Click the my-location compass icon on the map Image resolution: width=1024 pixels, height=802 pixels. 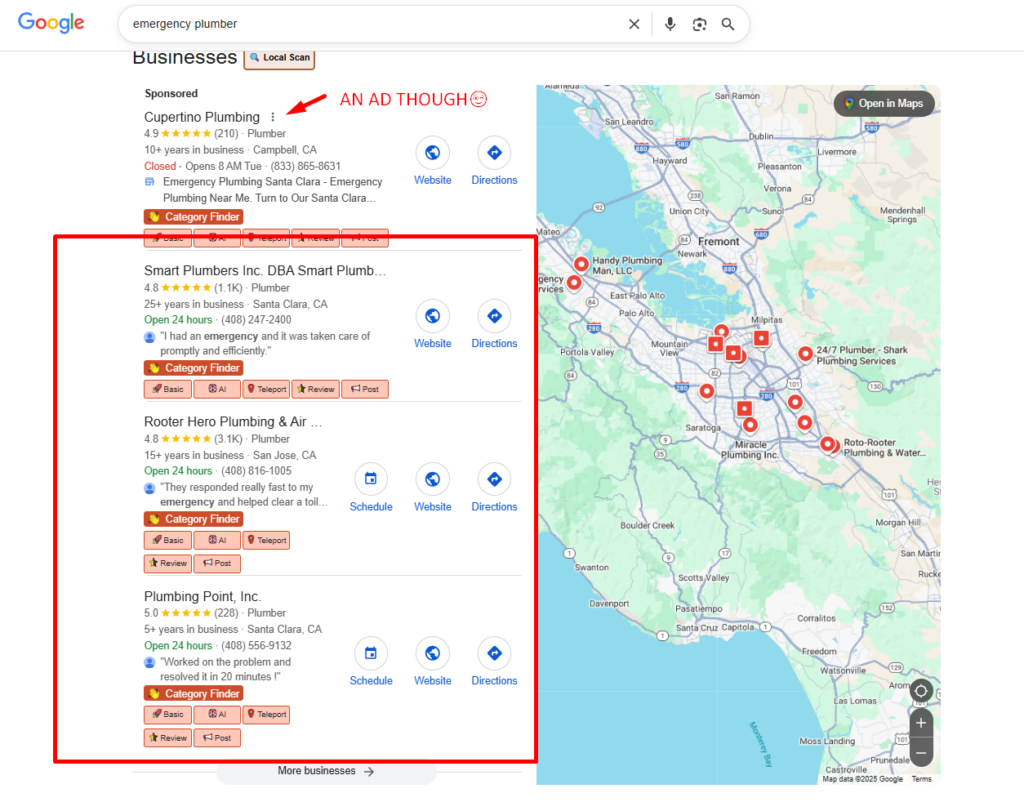(x=920, y=690)
